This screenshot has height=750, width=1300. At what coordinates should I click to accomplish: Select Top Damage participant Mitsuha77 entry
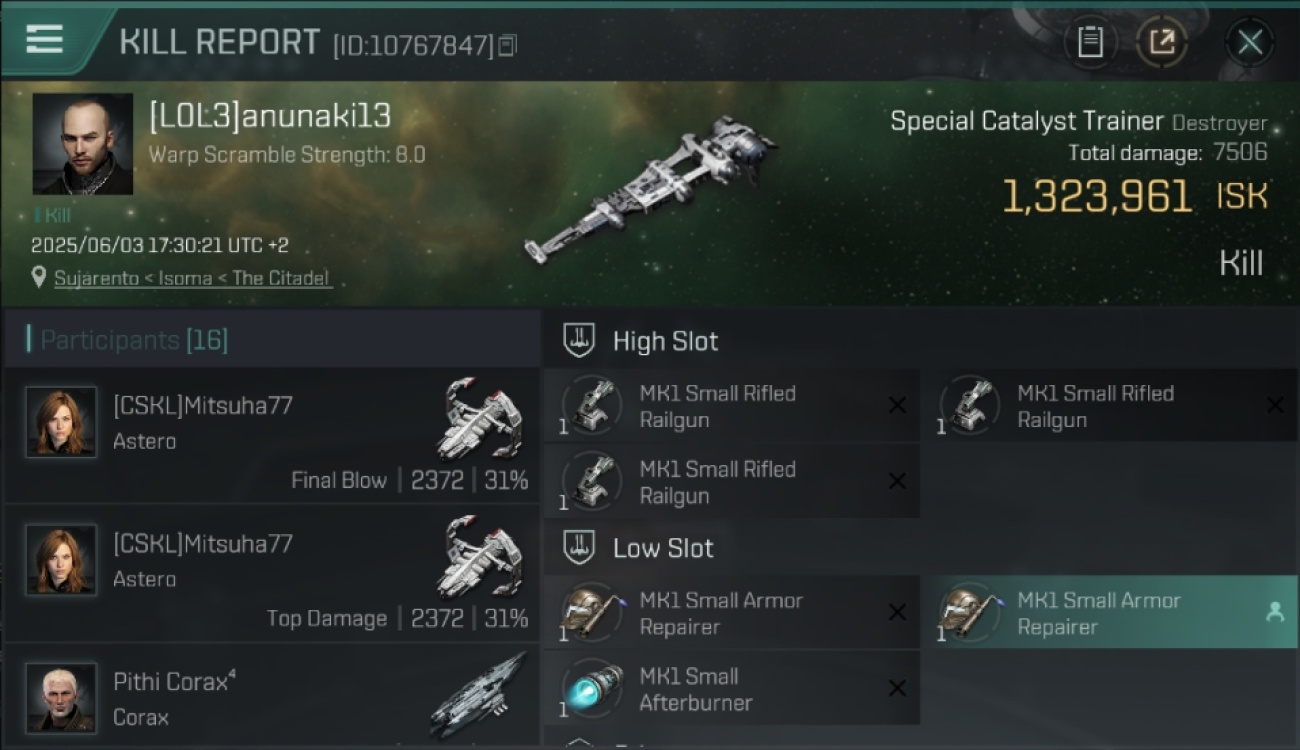271,573
